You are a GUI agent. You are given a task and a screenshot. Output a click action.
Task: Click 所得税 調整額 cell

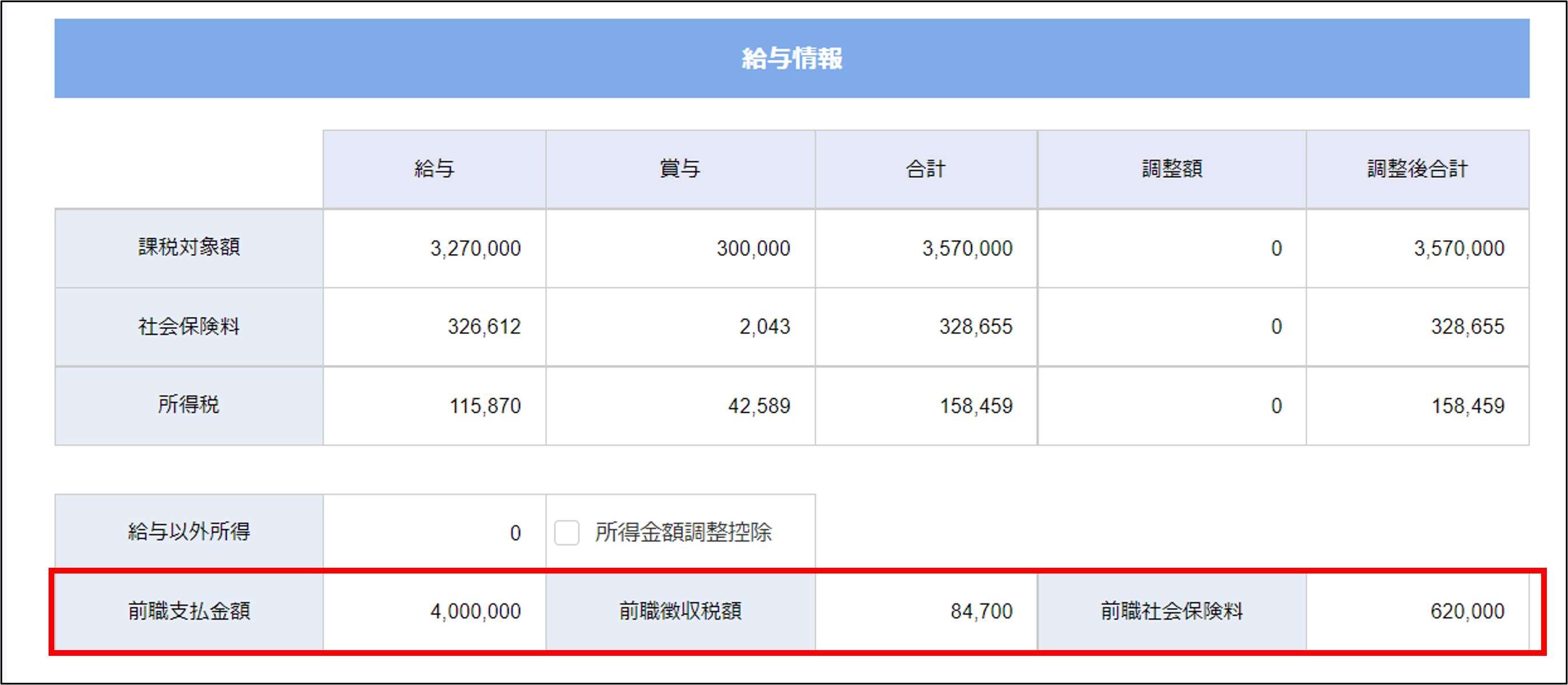[1172, 405]
